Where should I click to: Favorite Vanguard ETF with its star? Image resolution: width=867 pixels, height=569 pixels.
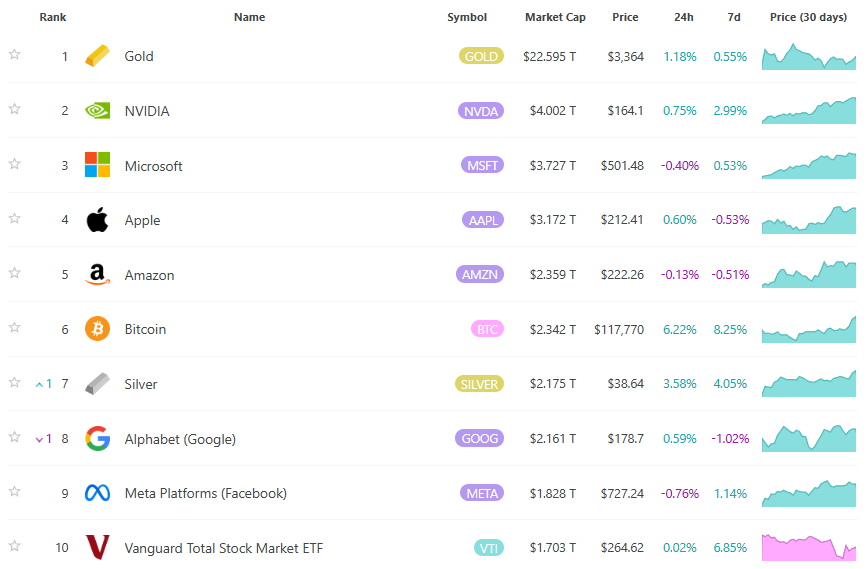[x=15, y=546]
